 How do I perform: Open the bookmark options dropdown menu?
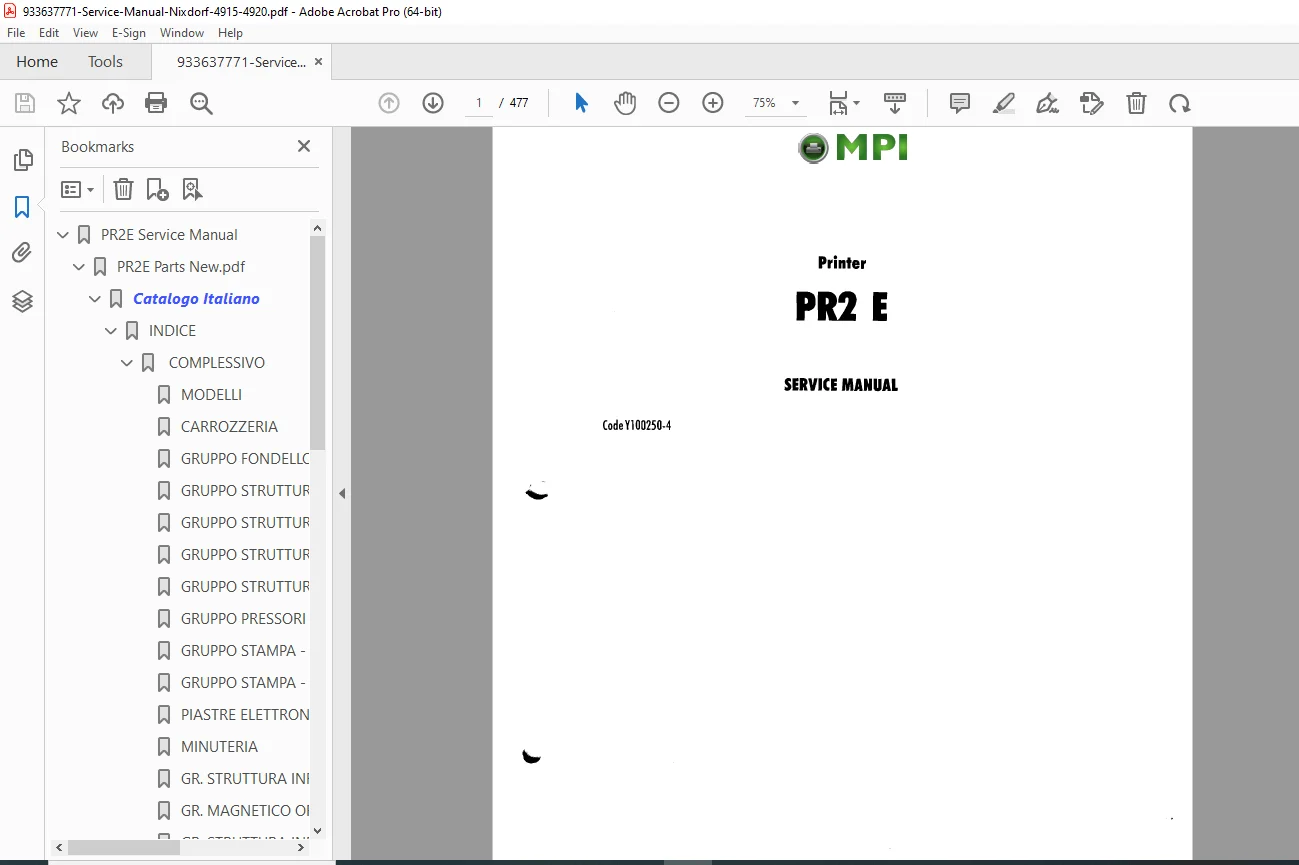click(x=78, y=189)
